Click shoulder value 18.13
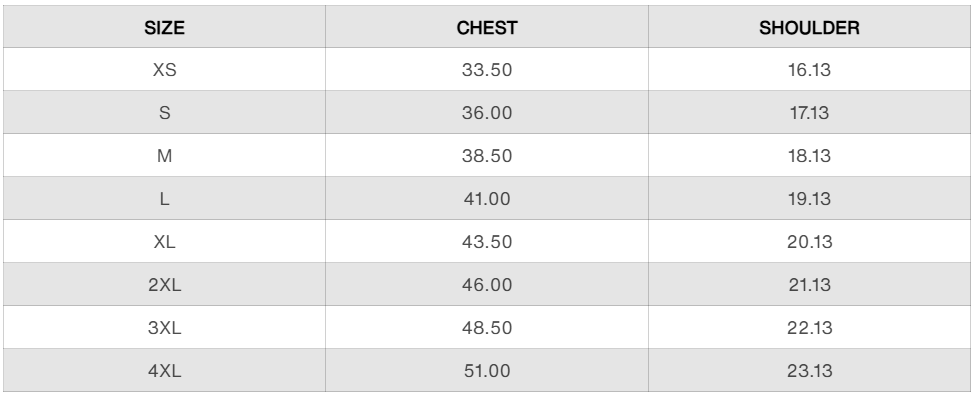 click(x=809, y=156)
